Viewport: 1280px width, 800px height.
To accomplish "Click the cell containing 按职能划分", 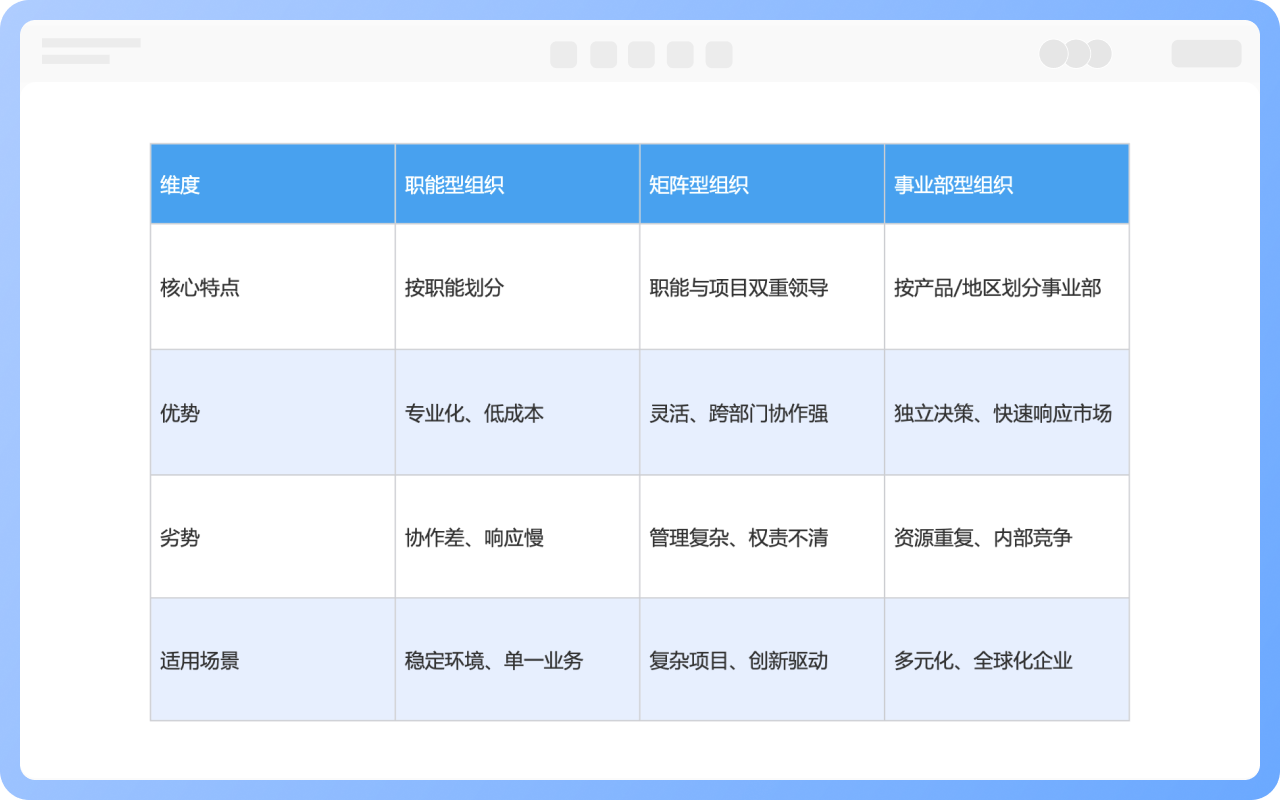I will click(517, 287).
